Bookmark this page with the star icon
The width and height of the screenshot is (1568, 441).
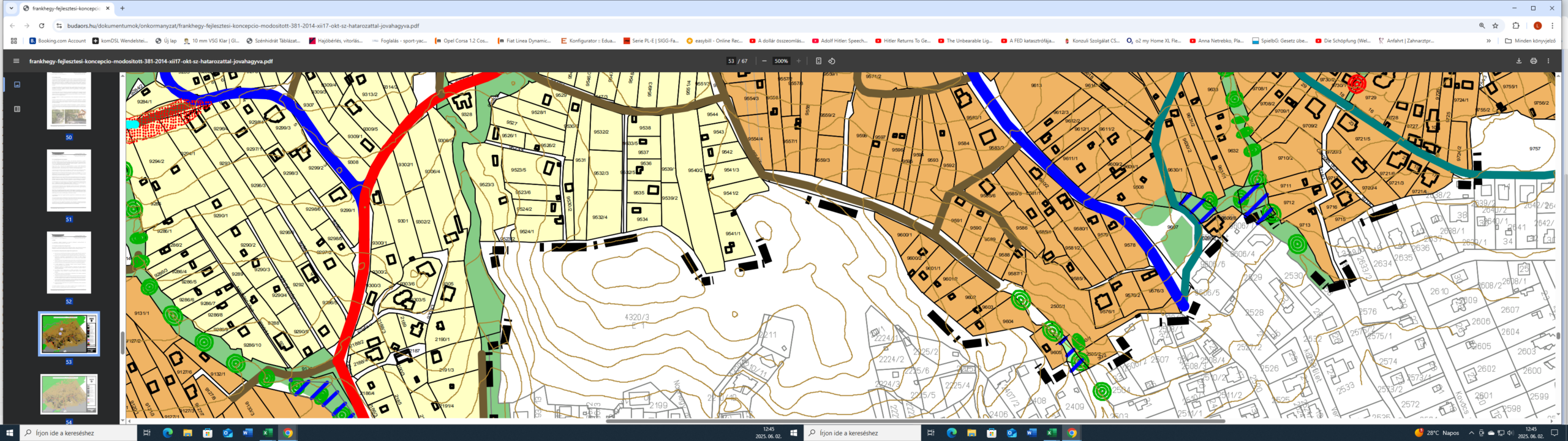(x=1495, y=26)
